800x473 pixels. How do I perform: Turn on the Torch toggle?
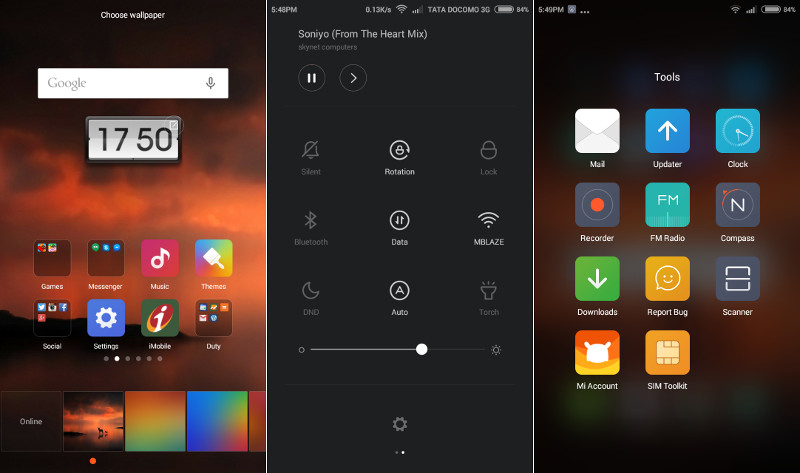pyautogui.click(x=488, y=291)
